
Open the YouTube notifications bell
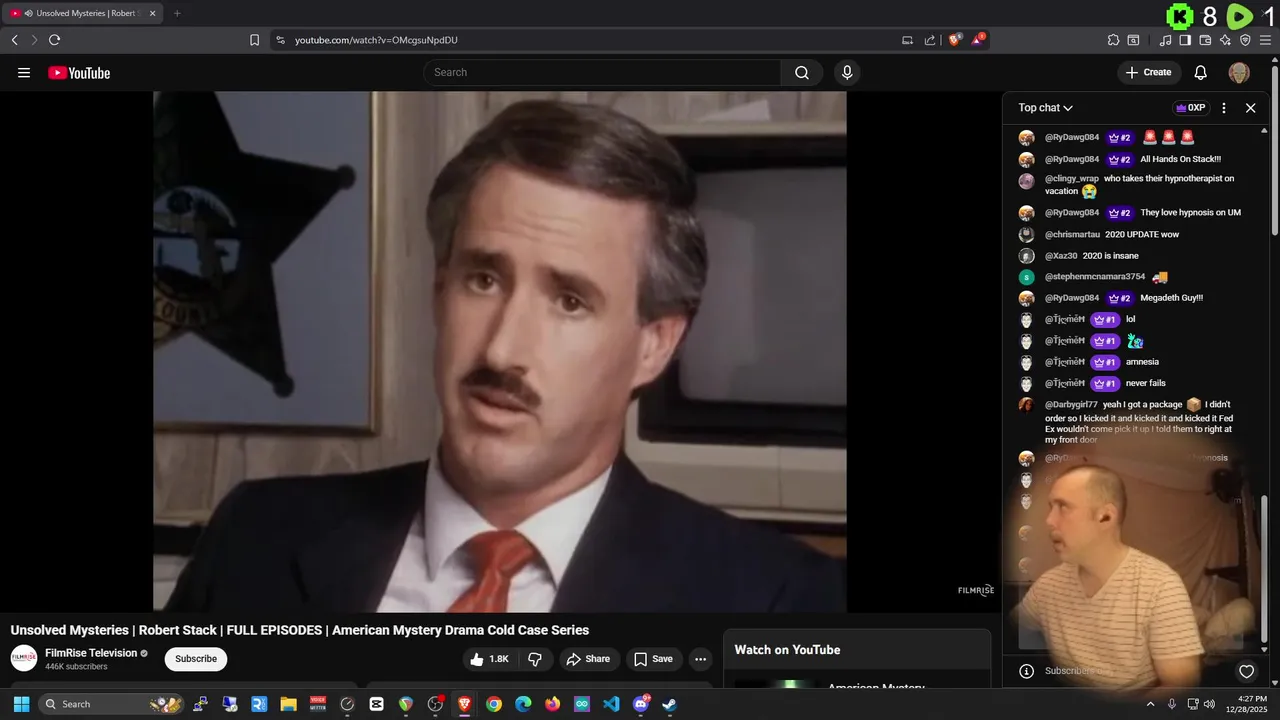(1201, 72)
